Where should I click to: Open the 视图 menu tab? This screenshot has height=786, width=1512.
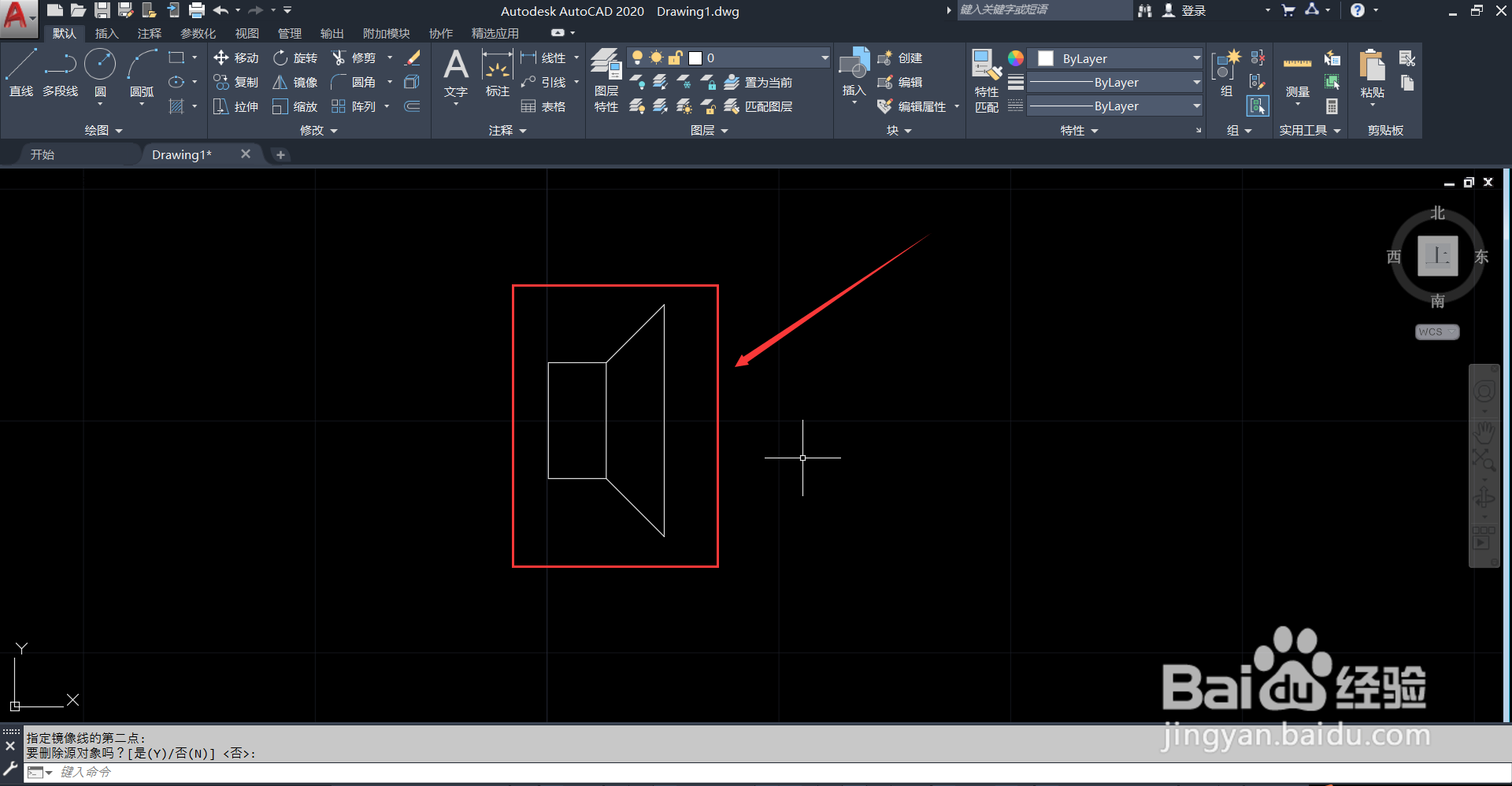coord(246,33)
